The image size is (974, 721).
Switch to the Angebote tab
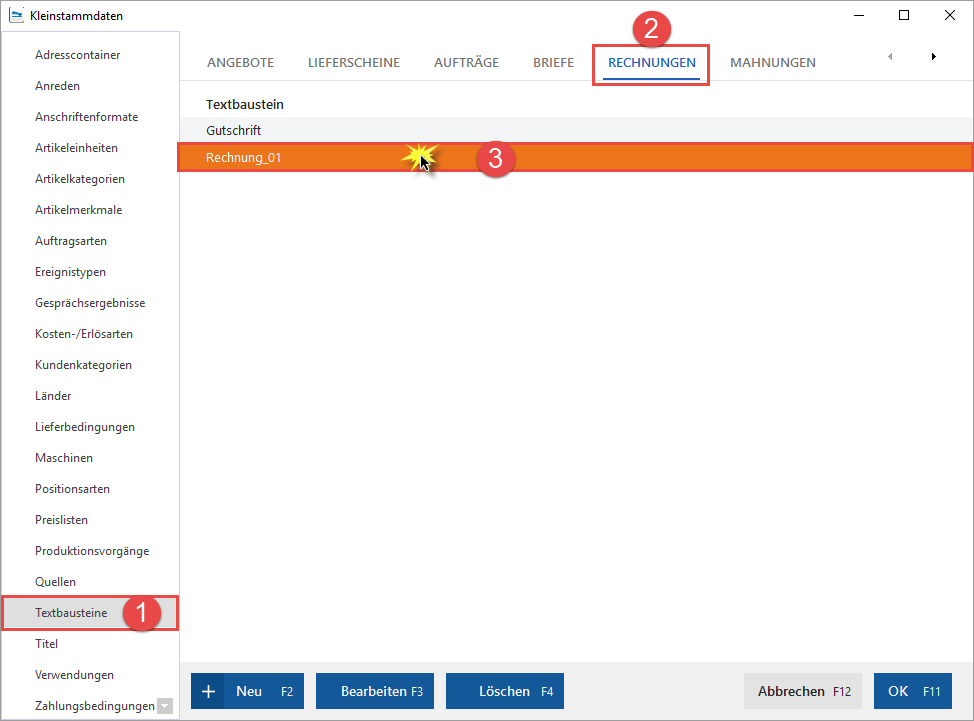[240, 62]
